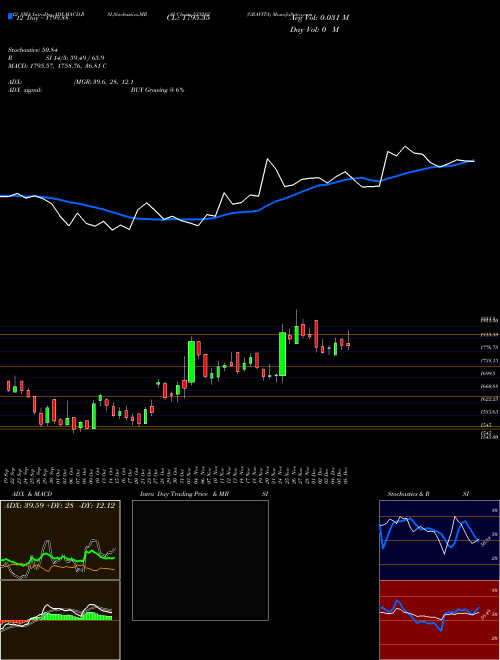
Task: Click the empty intraday trading price chart box
Action: [200, 560]
